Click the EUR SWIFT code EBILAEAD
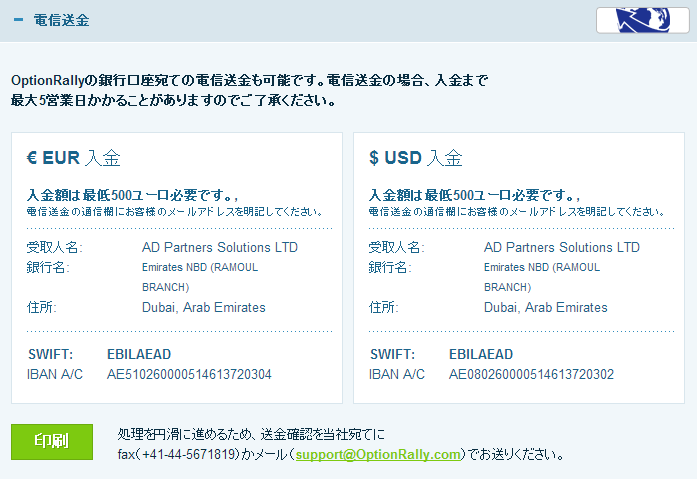This screenshot has height=479, width=697. click(x=139, y=354)
